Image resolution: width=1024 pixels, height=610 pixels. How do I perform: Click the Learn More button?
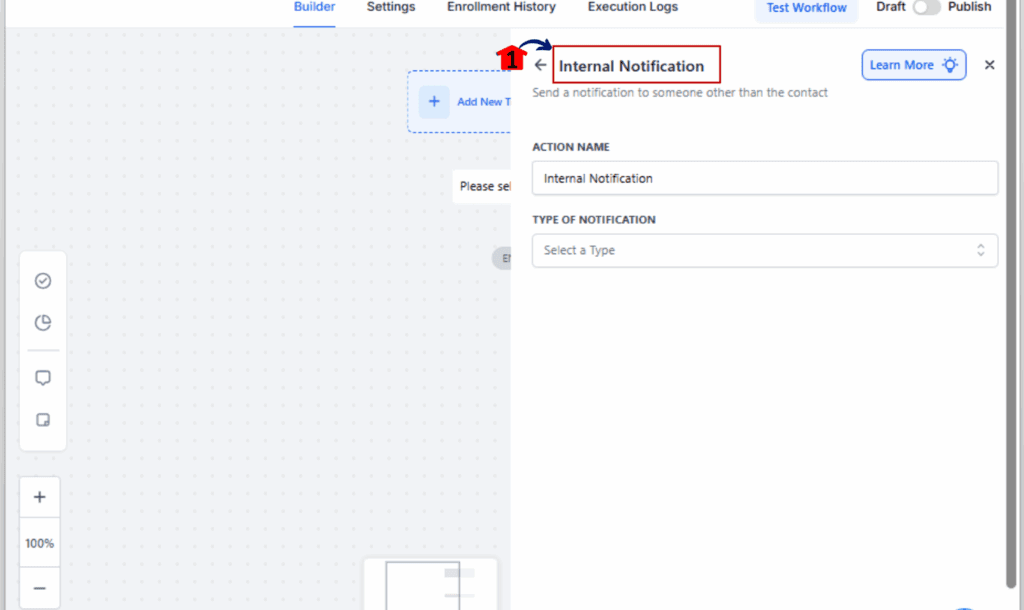(x=914, y=65)
